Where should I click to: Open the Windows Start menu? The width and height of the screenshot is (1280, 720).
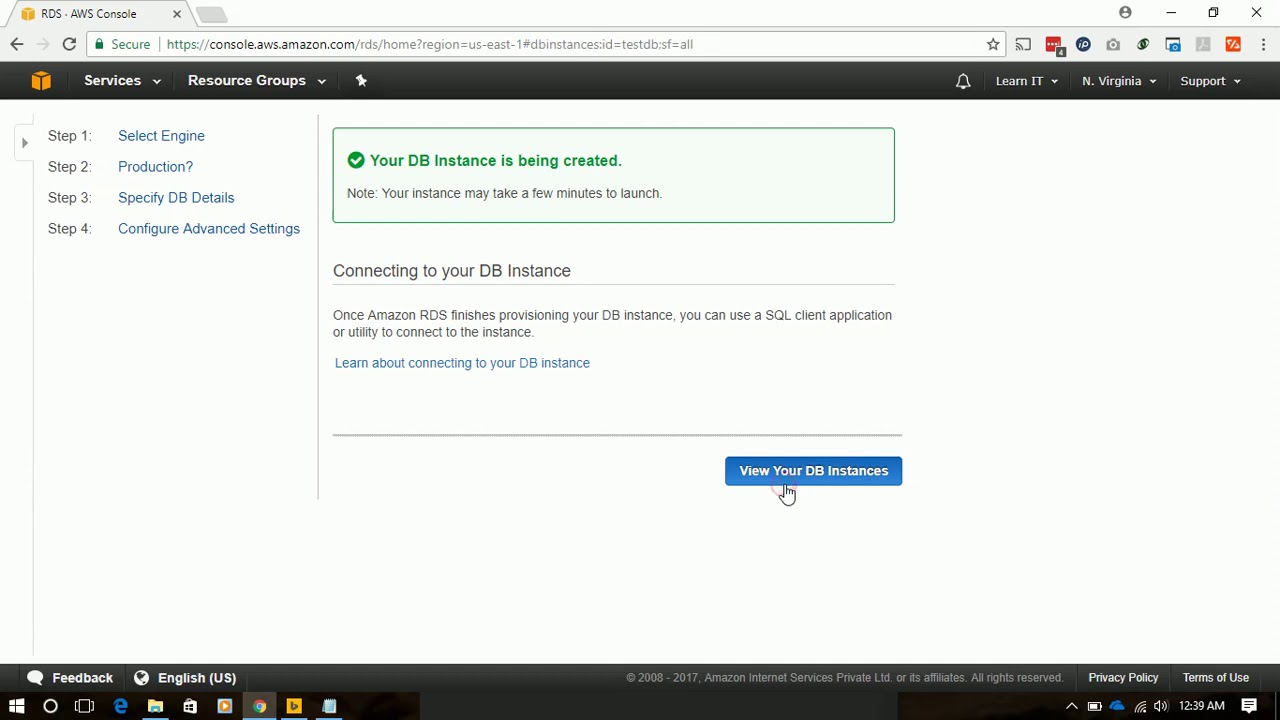click(17, 706)
